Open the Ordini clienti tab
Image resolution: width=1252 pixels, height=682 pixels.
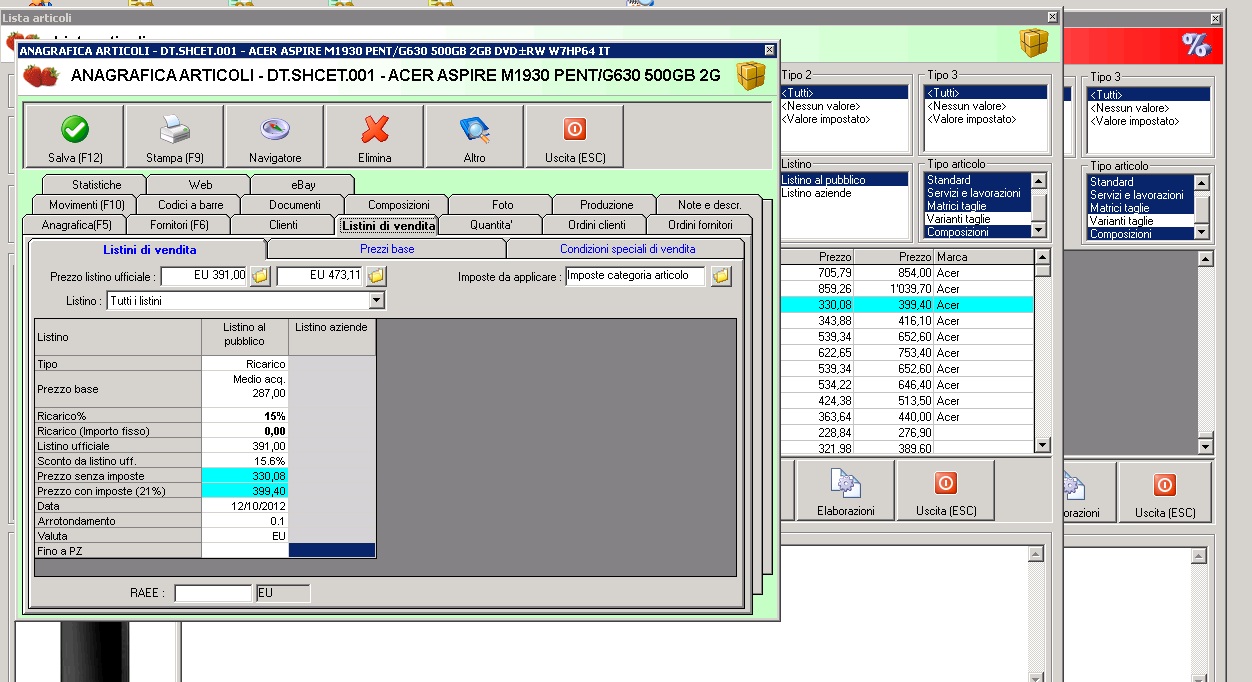596,225
